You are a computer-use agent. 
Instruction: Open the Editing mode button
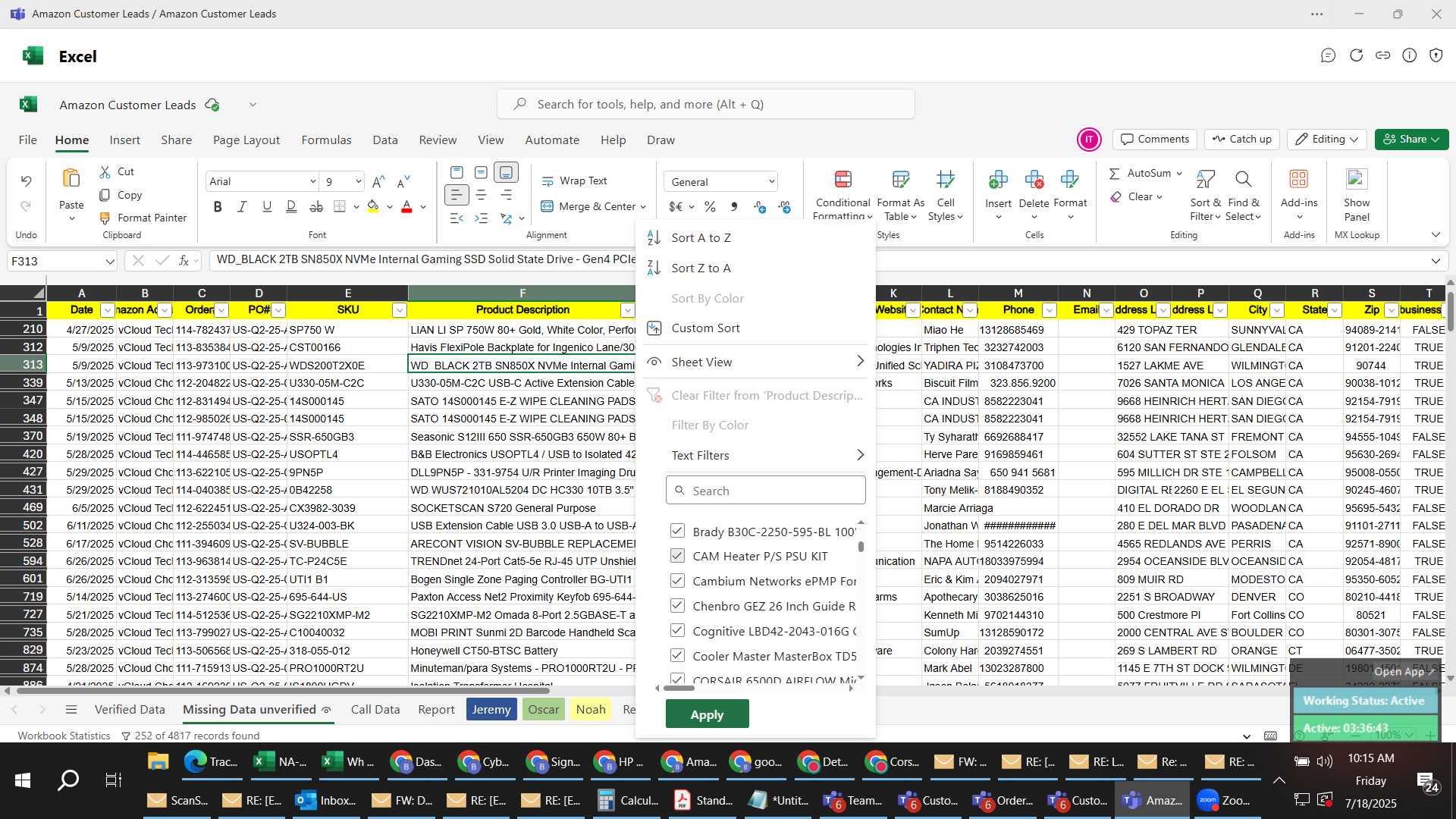click(1327, 140)
